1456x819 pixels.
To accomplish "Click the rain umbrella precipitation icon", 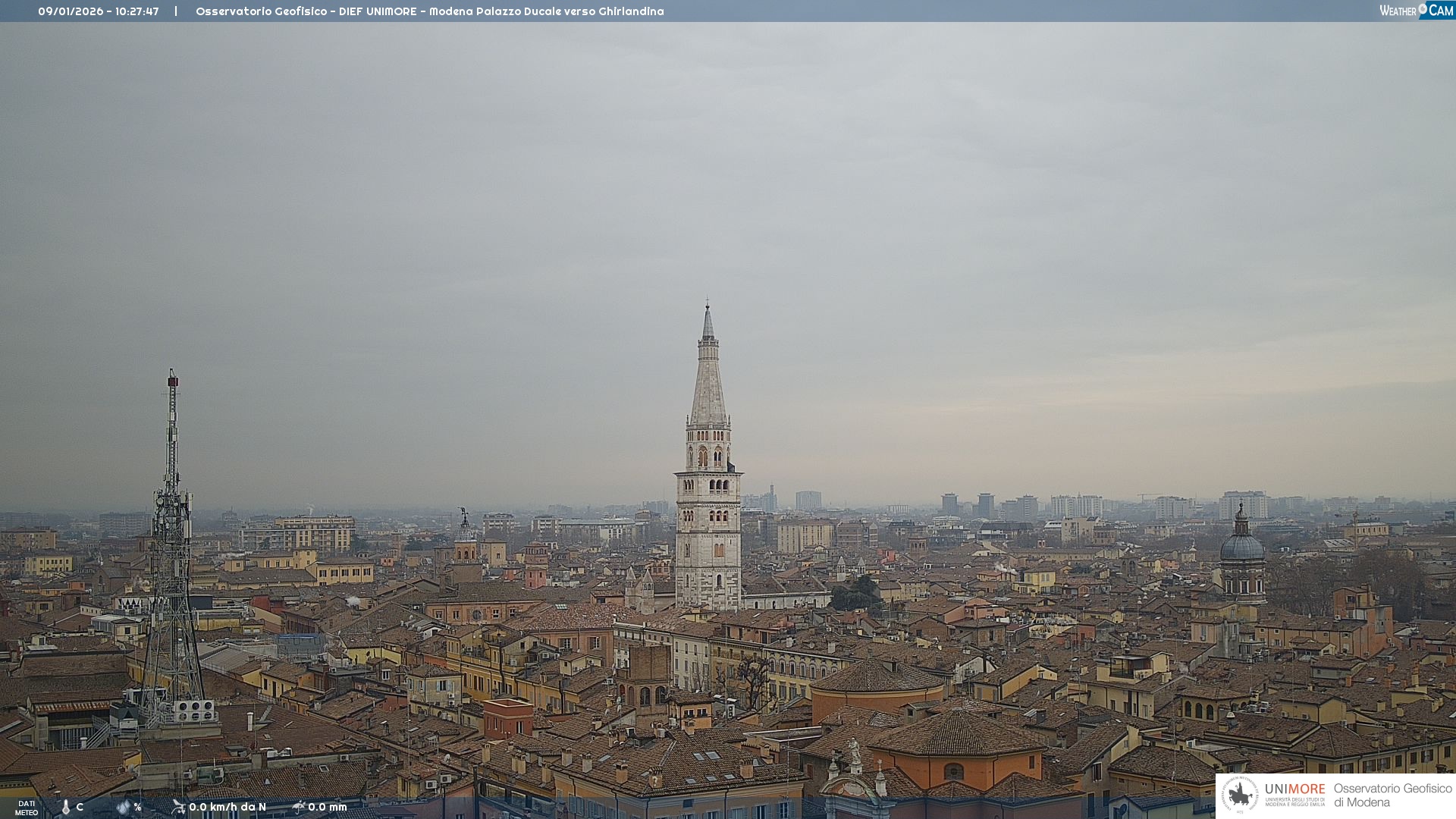I will pyautogui.click(x=298, y=807).
